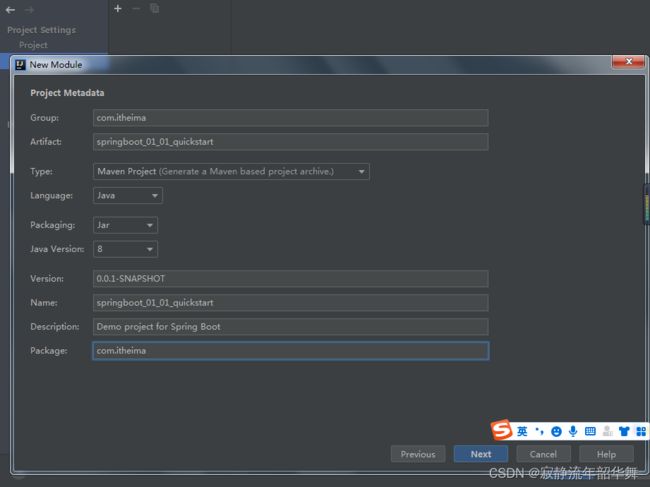The height and width of the screenshot is (487, 650).
Task: Click the minus remove icon in Project Structure
Action: 136,8
